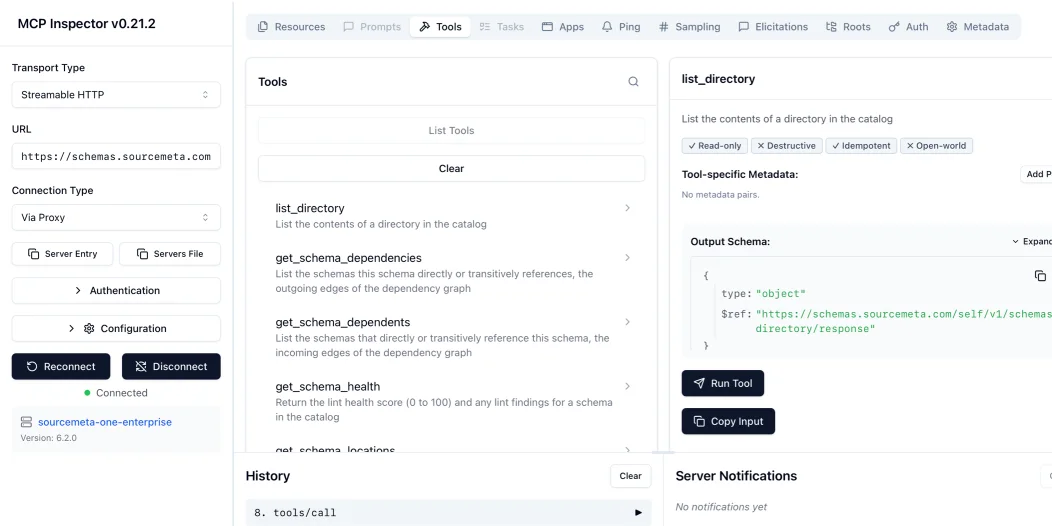Toggle the Idempotent annotation badge
Viewport: 1052px width, 526px height.
[861, 146]
